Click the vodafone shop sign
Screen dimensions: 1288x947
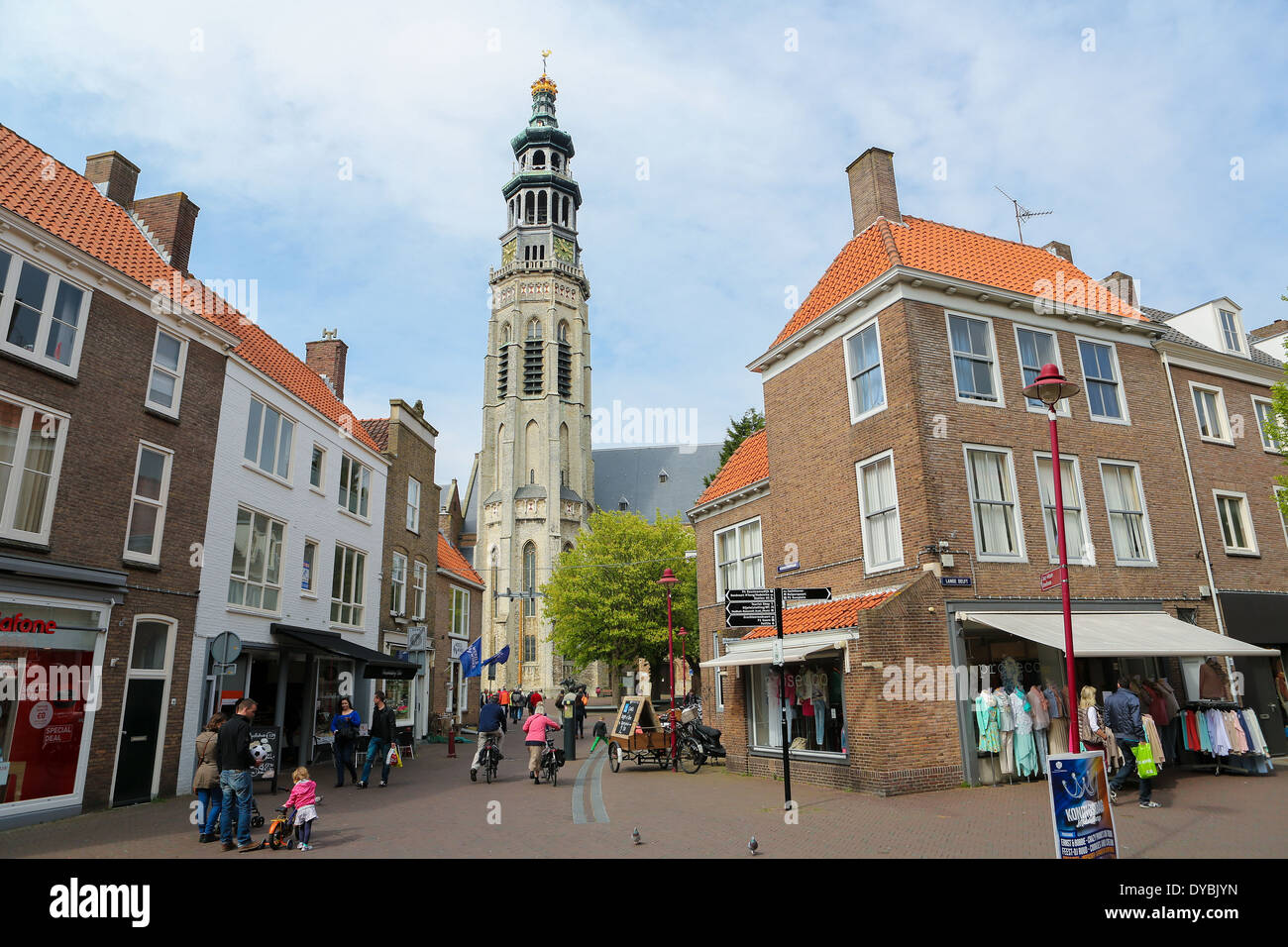[x=27, y=624]
